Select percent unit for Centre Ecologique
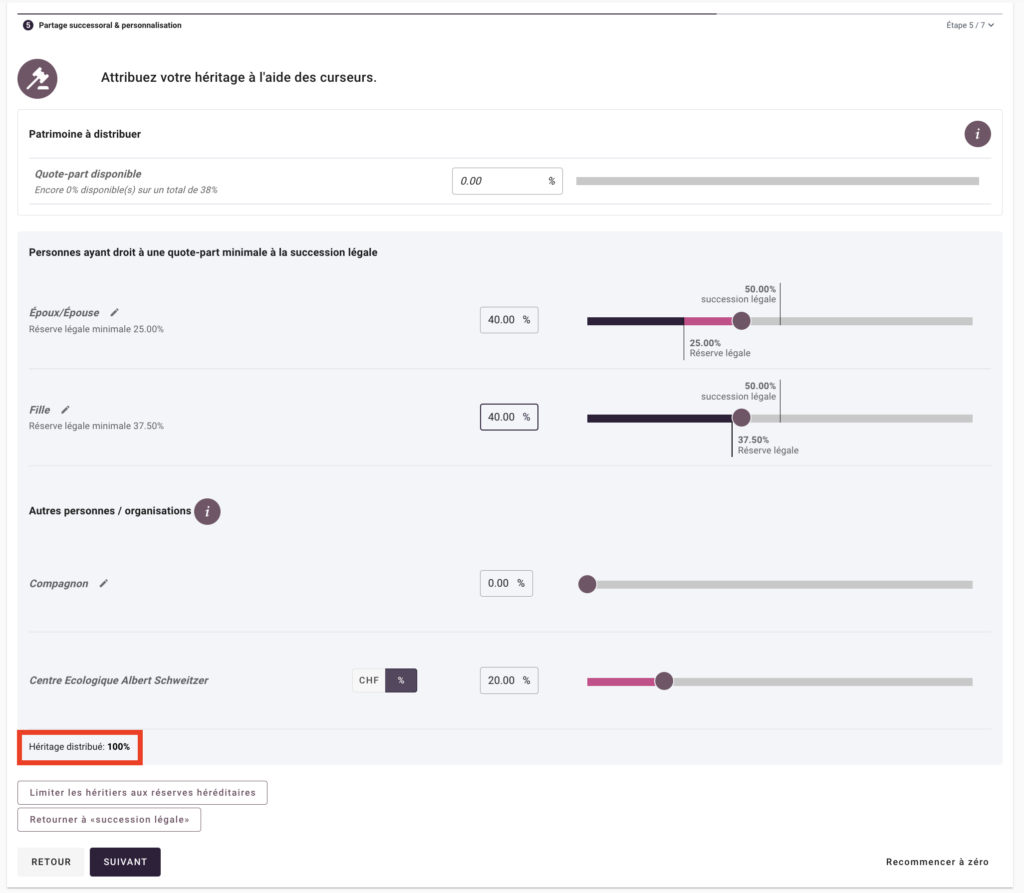 [401, 680]
